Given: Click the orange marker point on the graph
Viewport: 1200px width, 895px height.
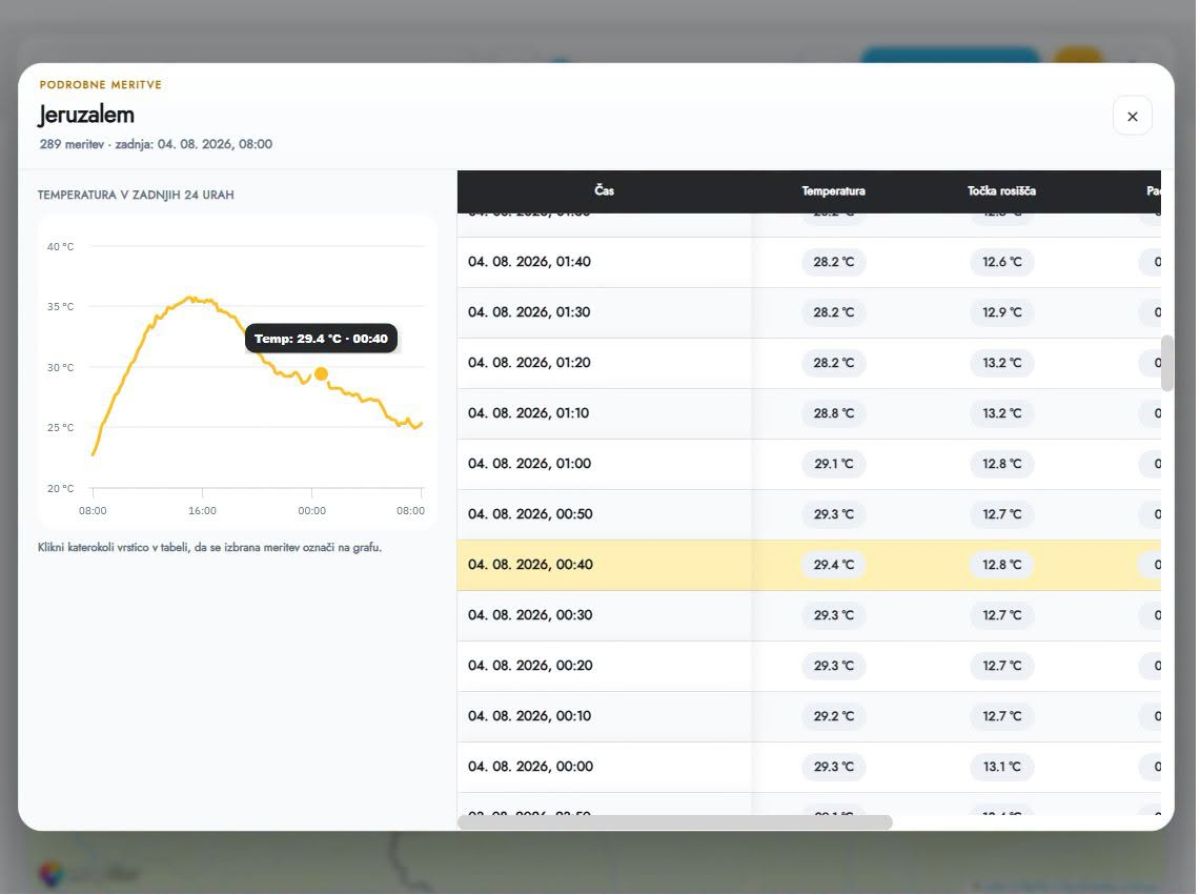Looking at the screenshot, I should (x=321, y=374).
